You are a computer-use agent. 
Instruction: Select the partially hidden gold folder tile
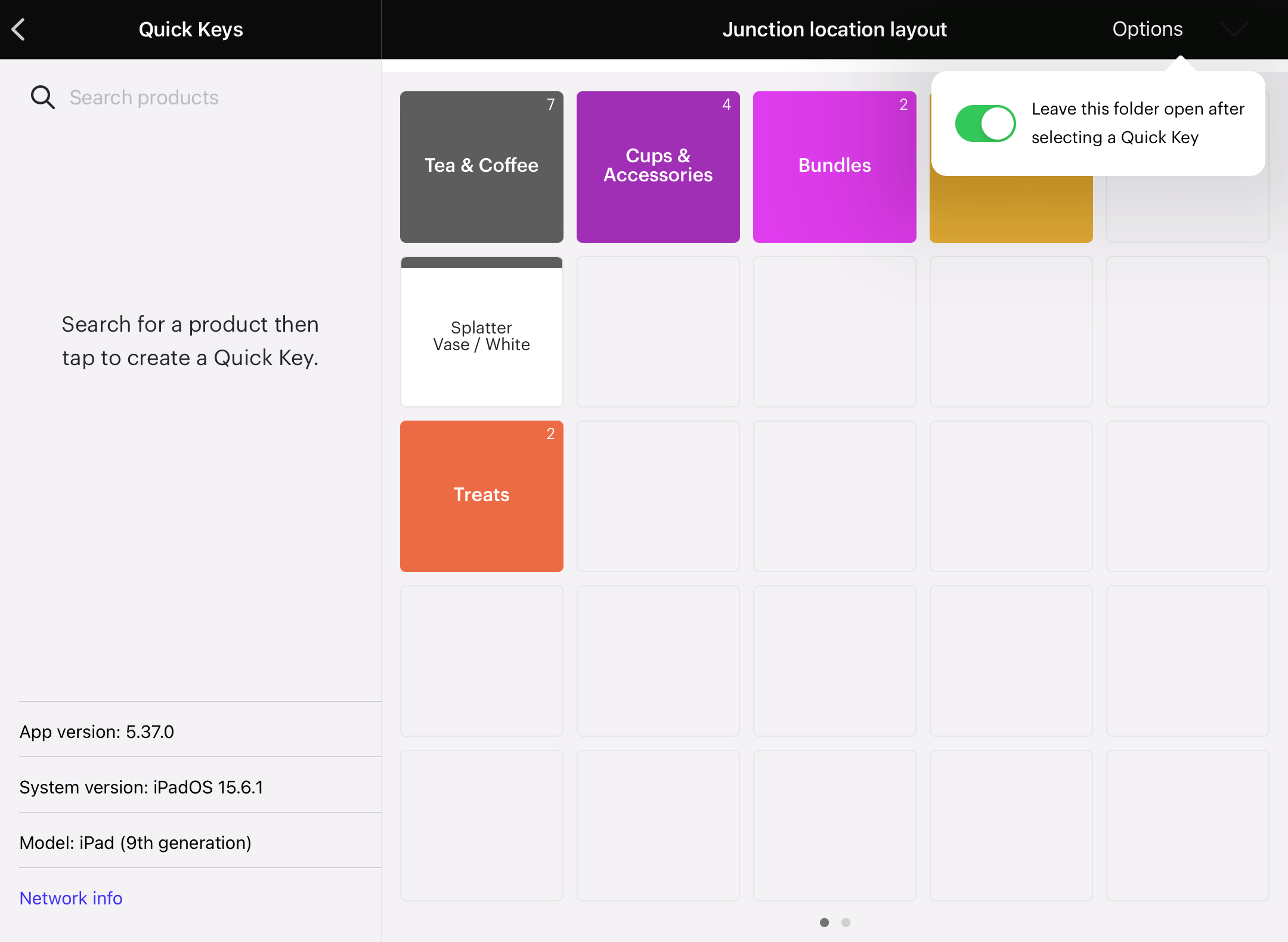click(1011, 210)
